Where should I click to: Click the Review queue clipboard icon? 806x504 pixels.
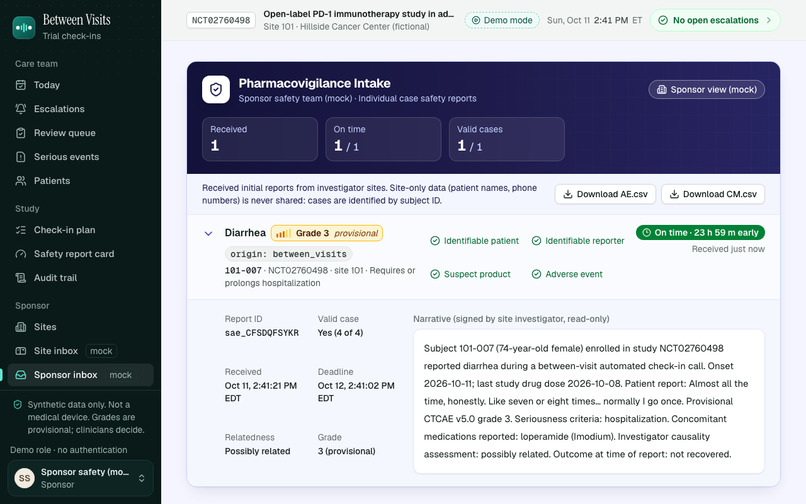coord(21,133)
